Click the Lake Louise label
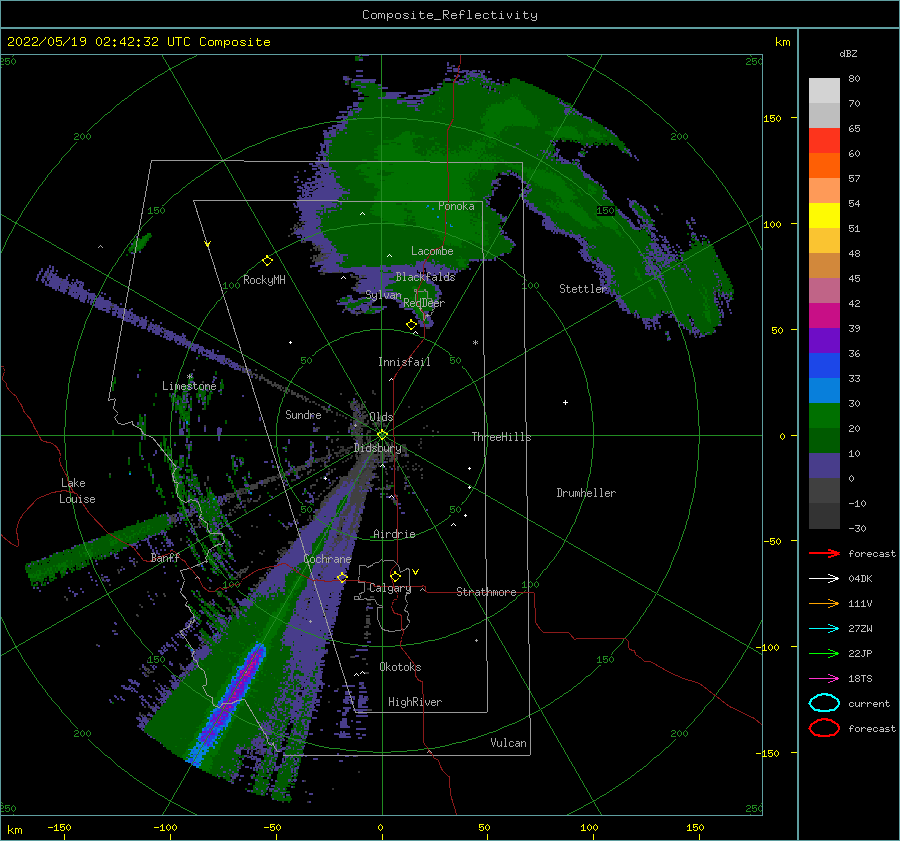Image resolution: width=900 pixels, height=841 pixels. (x=77, y=491)
